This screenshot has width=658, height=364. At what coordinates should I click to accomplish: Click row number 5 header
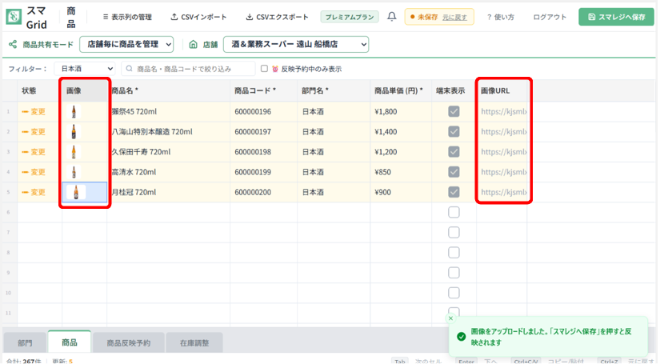coord(9,192)
